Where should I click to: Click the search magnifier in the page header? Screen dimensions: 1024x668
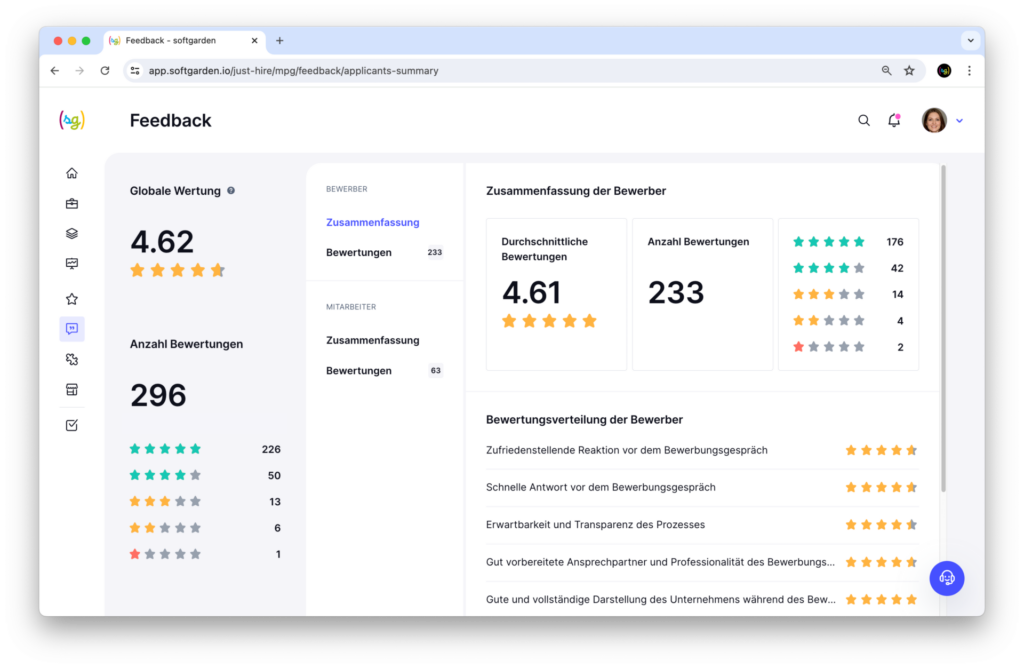[x=864, y=120]
